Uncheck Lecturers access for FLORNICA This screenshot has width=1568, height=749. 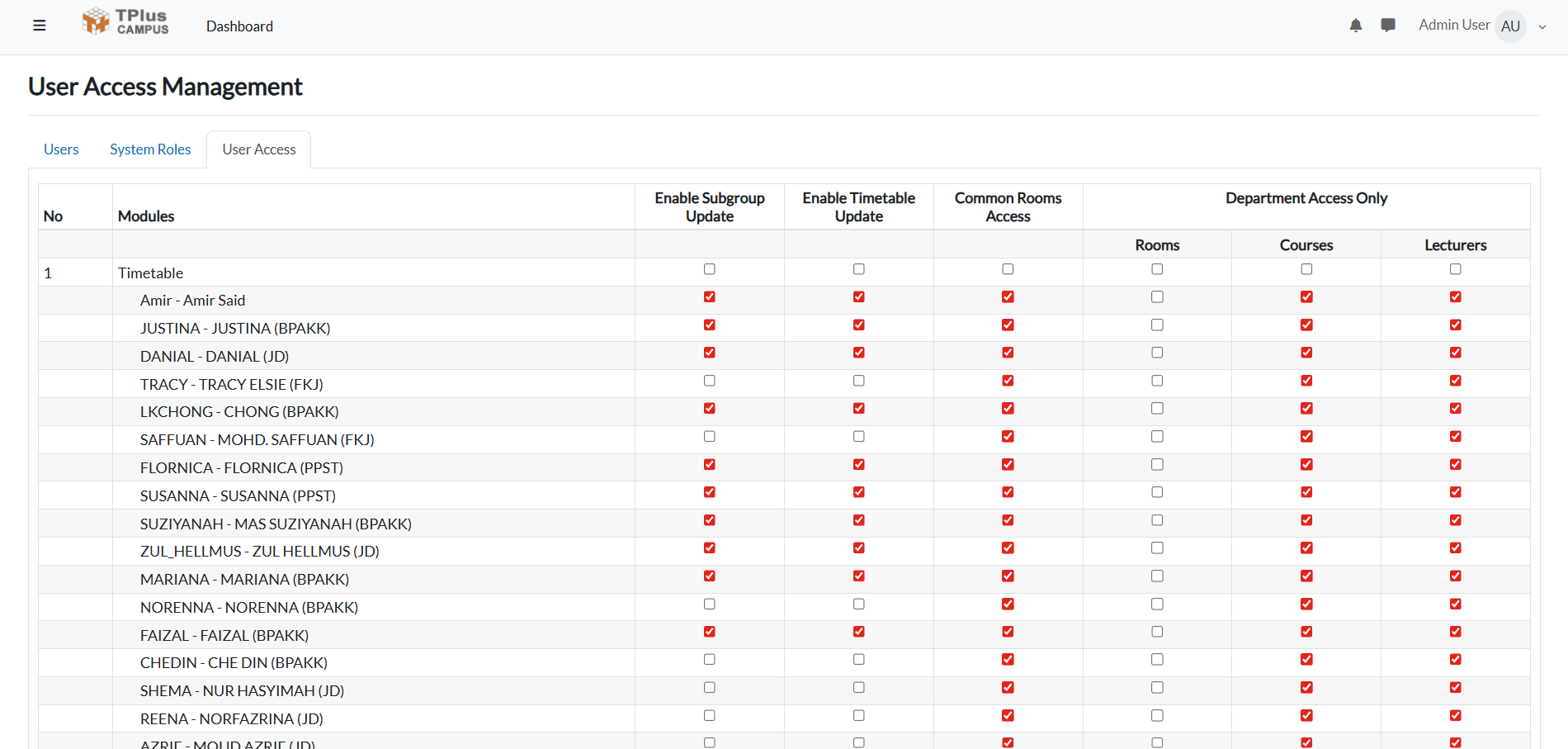(x=1455, y=464)
